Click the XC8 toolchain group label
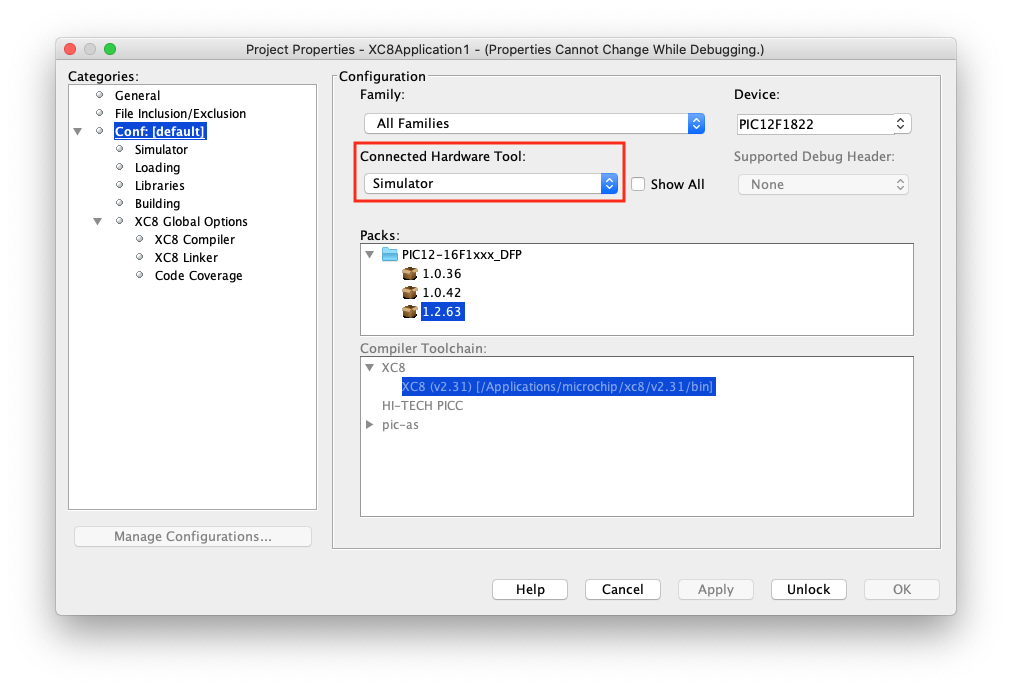1012x689 pixels. click(393, 367)
